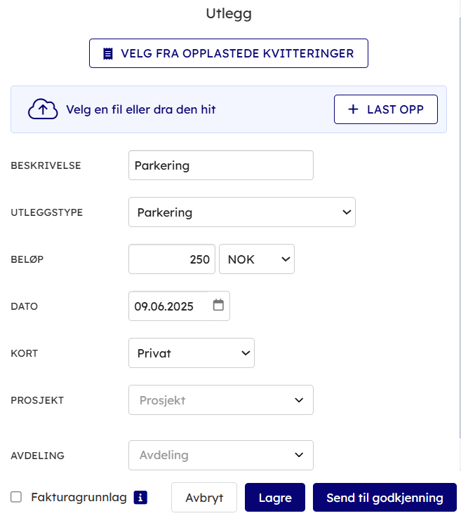
Task: Open the NOK currency dropdown
Action: point(257,259)
